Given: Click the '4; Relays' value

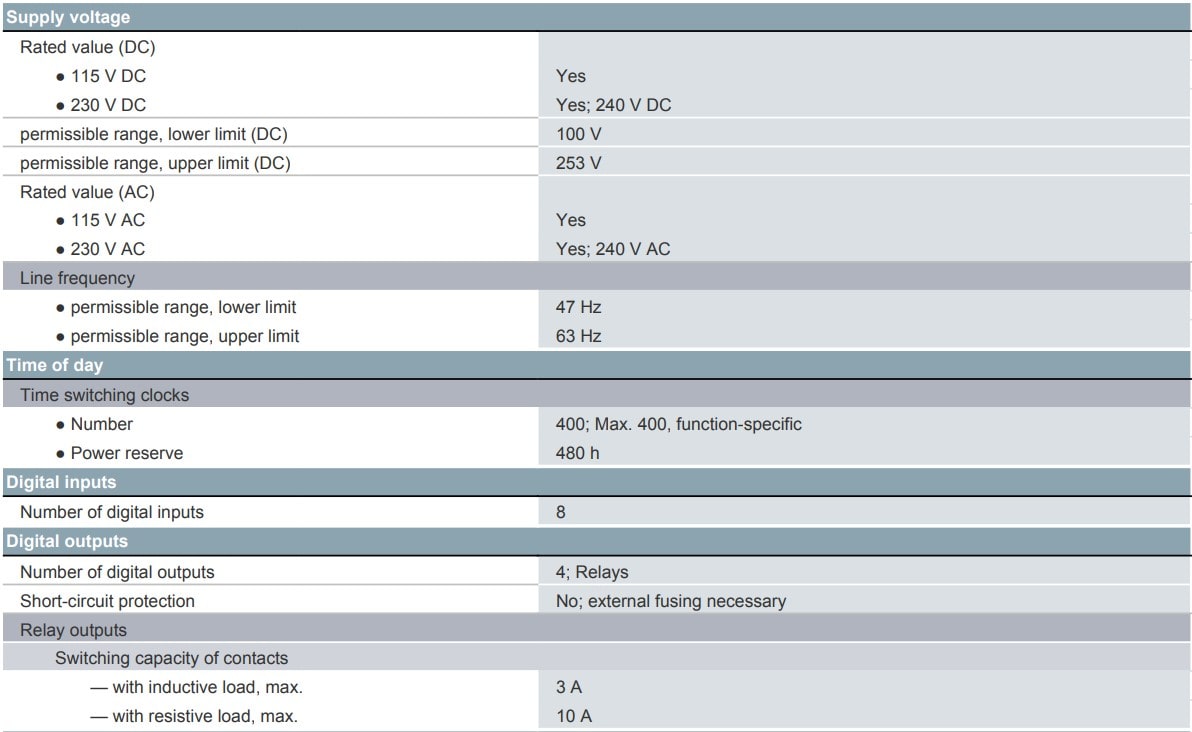Looking at the screenshot, I should pyautogui.click(x=592, y=572).
